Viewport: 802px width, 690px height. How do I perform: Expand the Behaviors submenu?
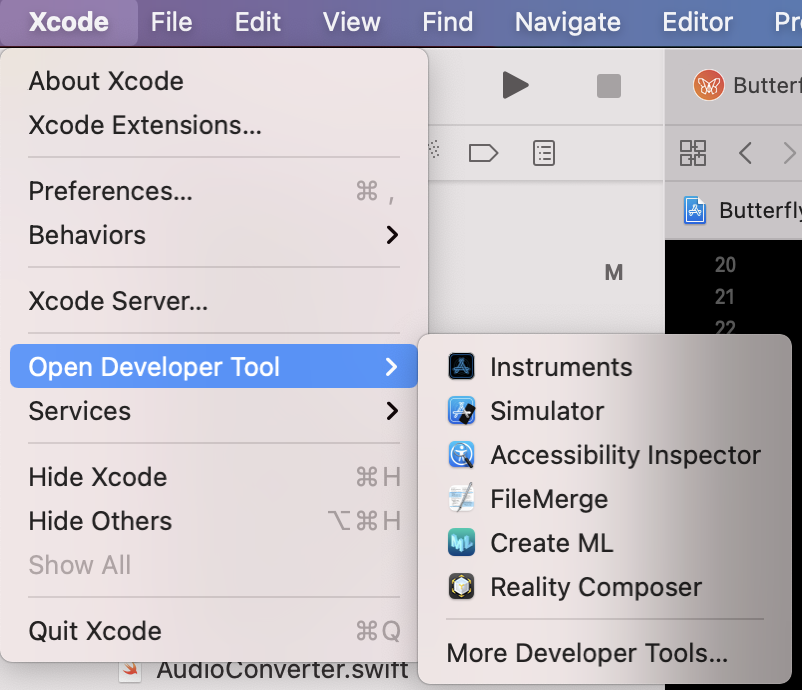pos(214,235)
